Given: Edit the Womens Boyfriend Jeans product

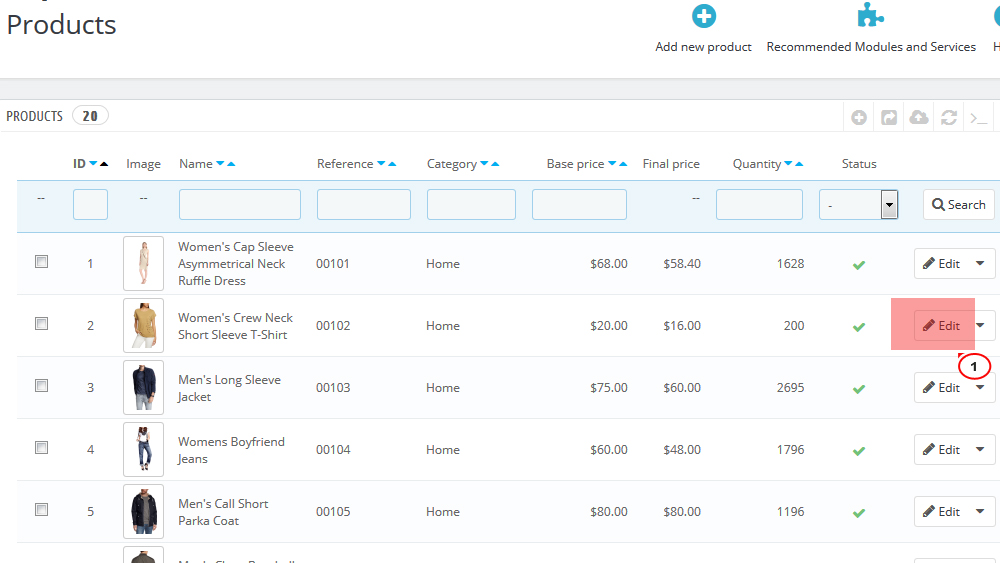Looking at the screenshot, I should click(941, 449).
